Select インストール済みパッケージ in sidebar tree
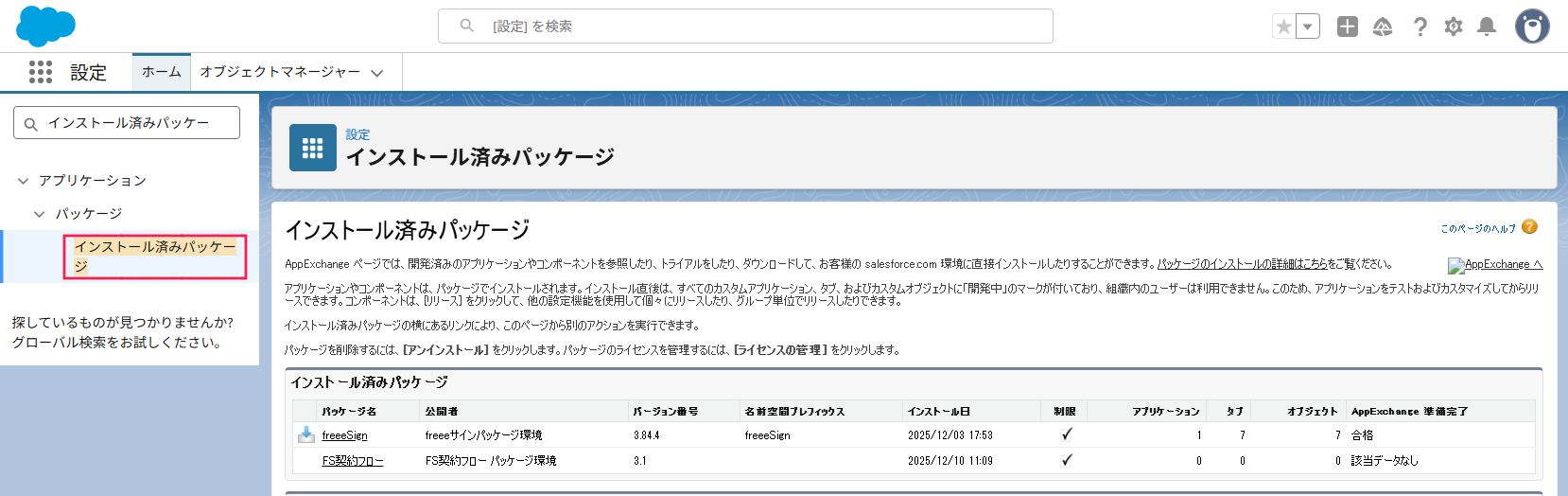Screen dimensions: 1568x496 [155, 257]
